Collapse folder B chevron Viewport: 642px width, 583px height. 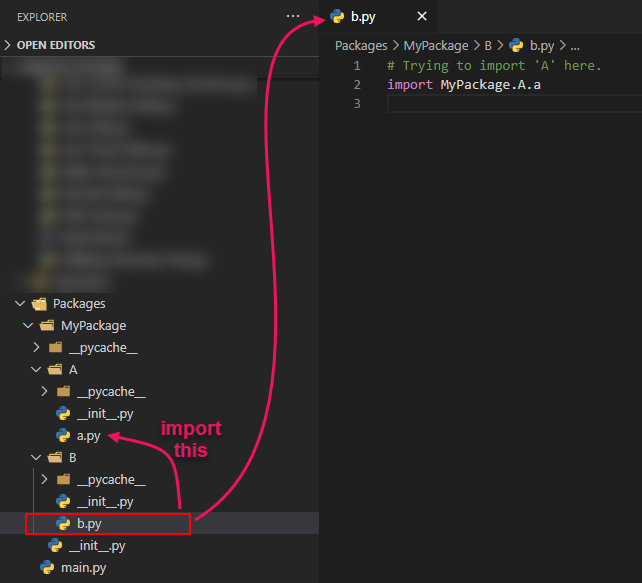pyautogui.click(x=36, y=457)
